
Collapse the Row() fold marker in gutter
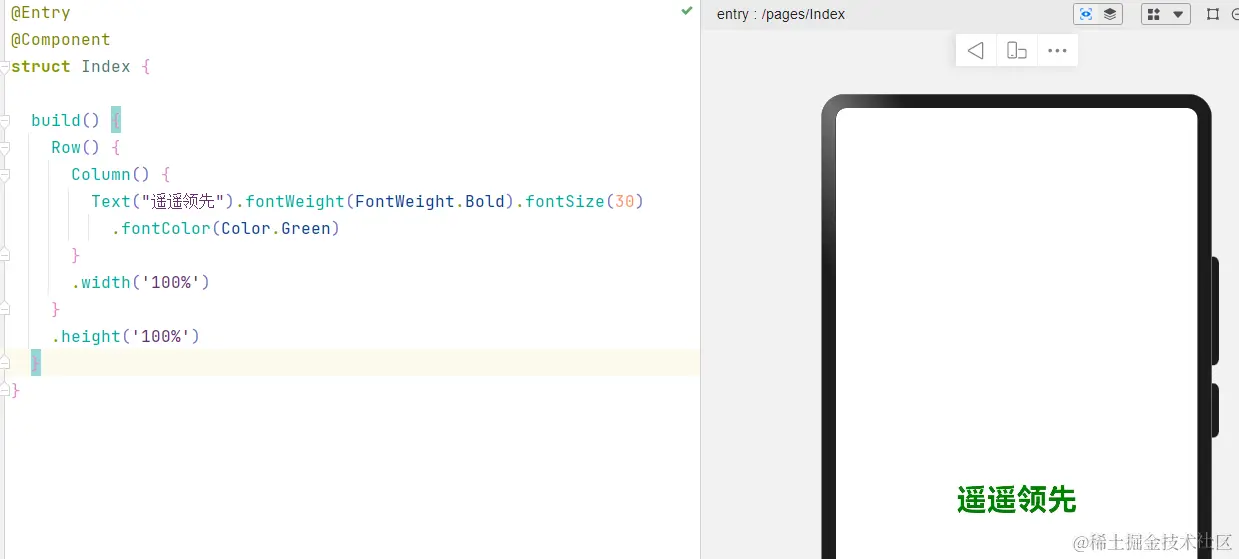[5, 148]
